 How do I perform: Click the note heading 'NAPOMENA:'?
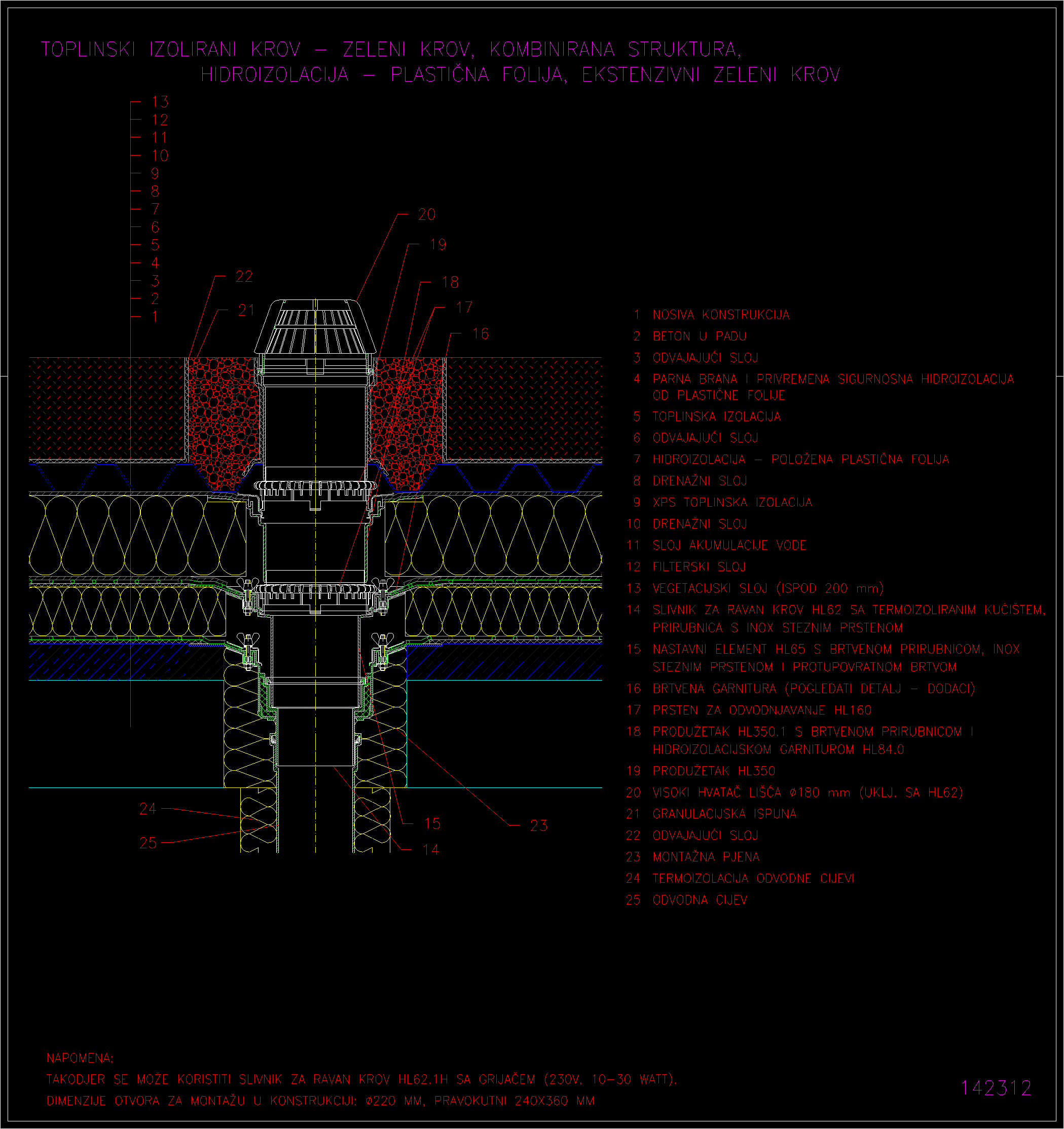[80, 1058]
